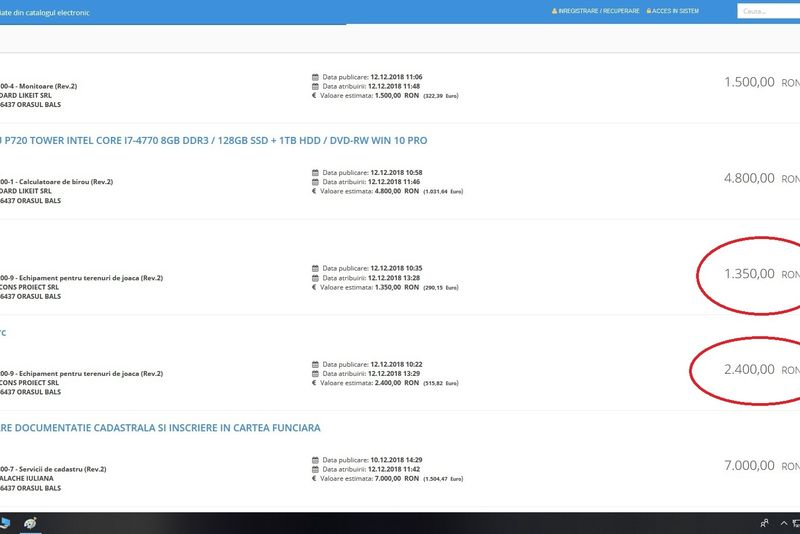
Task: Show hidden system tray icons chevron
Action: point(785,523)
